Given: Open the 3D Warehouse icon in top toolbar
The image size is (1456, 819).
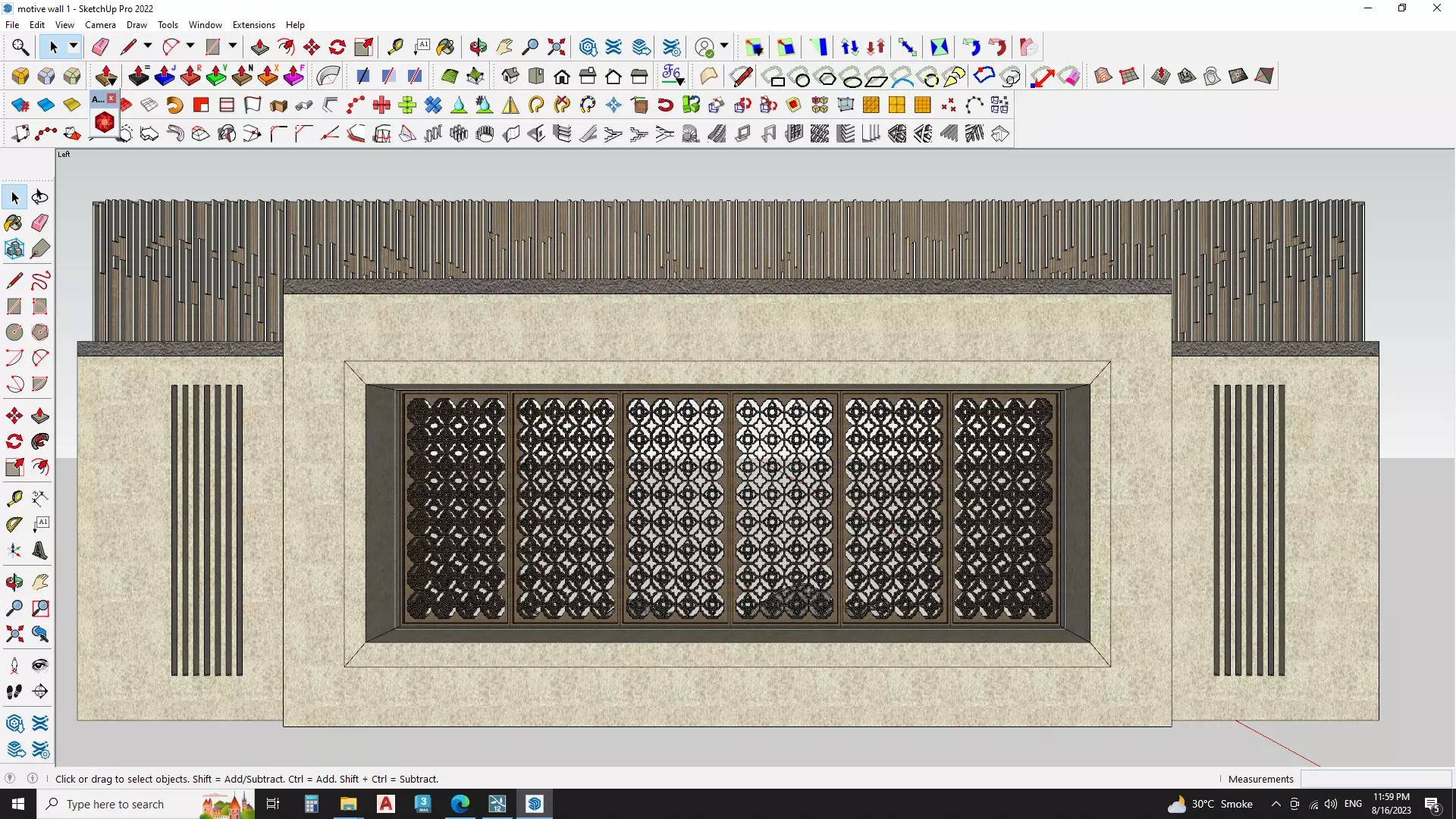Looking at the screenshot, I should click(588, 47).
